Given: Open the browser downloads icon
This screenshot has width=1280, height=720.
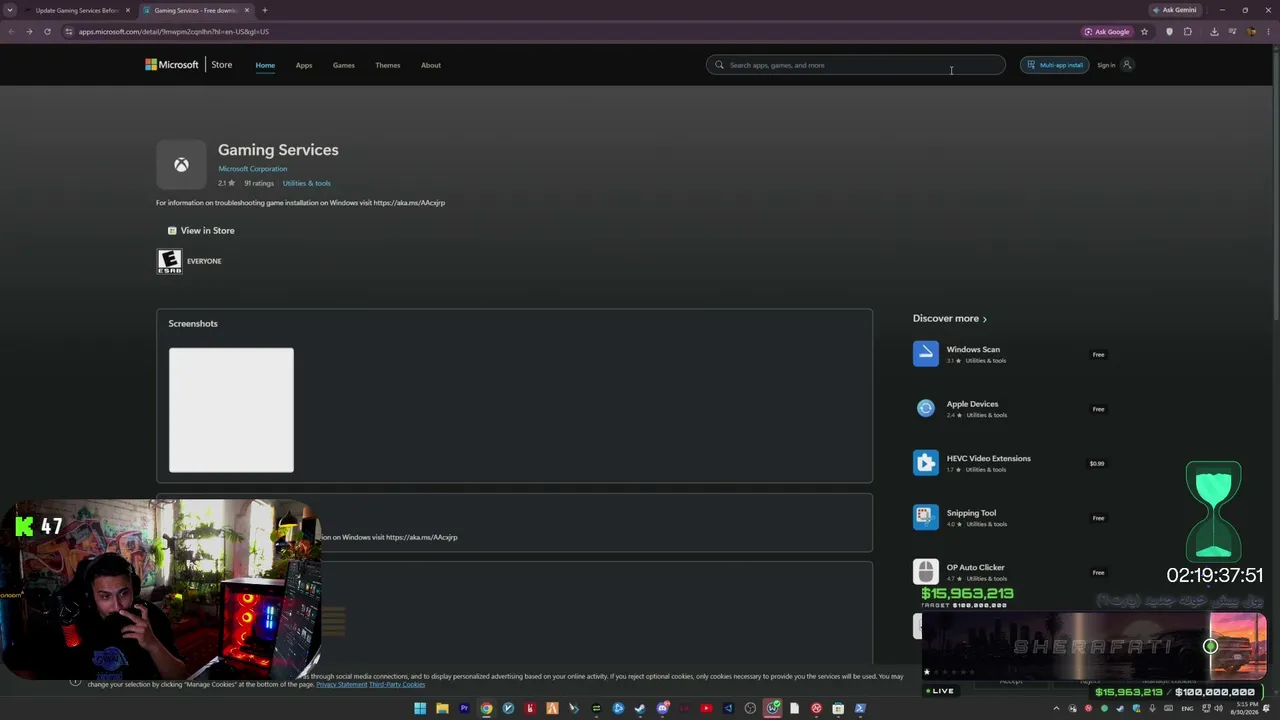Looking at the screenshot, I should pos(1214,32).
